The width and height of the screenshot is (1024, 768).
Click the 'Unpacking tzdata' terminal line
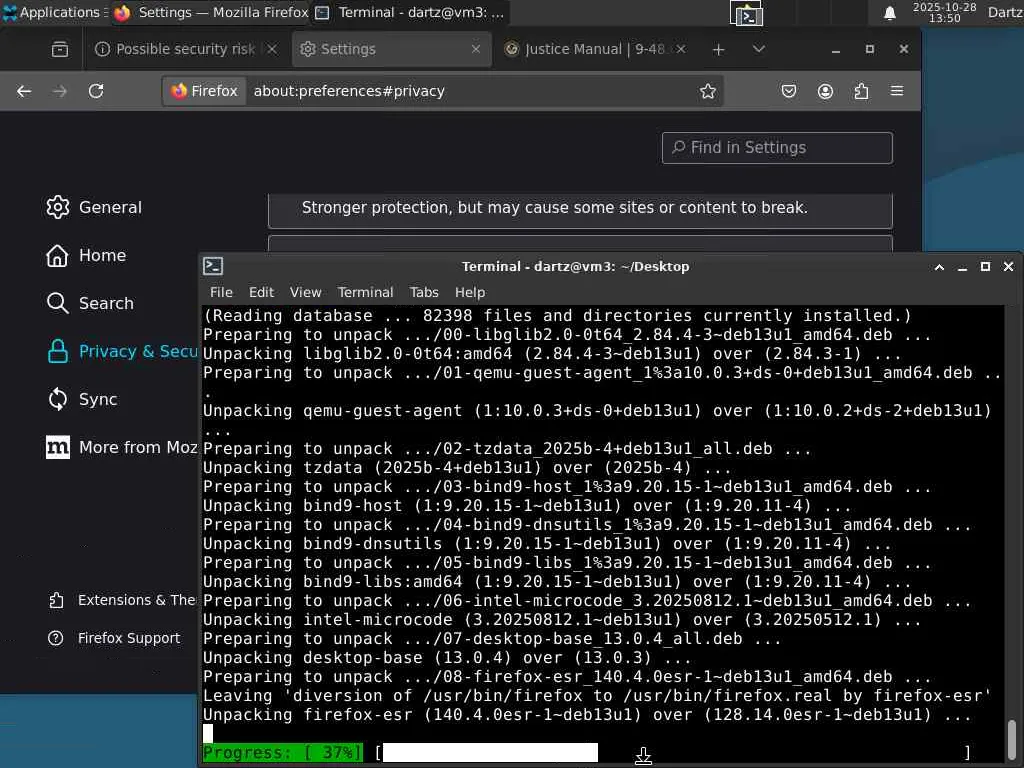[x=466, y=468]
